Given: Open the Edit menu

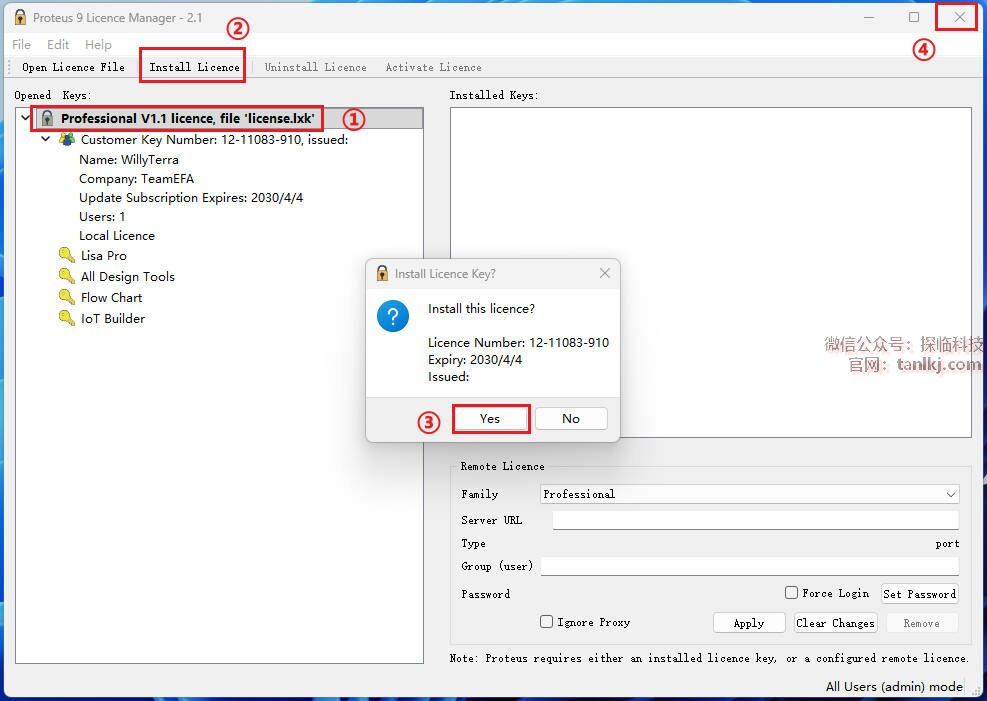Looking at the screenshot, I should tap(58, 45).
